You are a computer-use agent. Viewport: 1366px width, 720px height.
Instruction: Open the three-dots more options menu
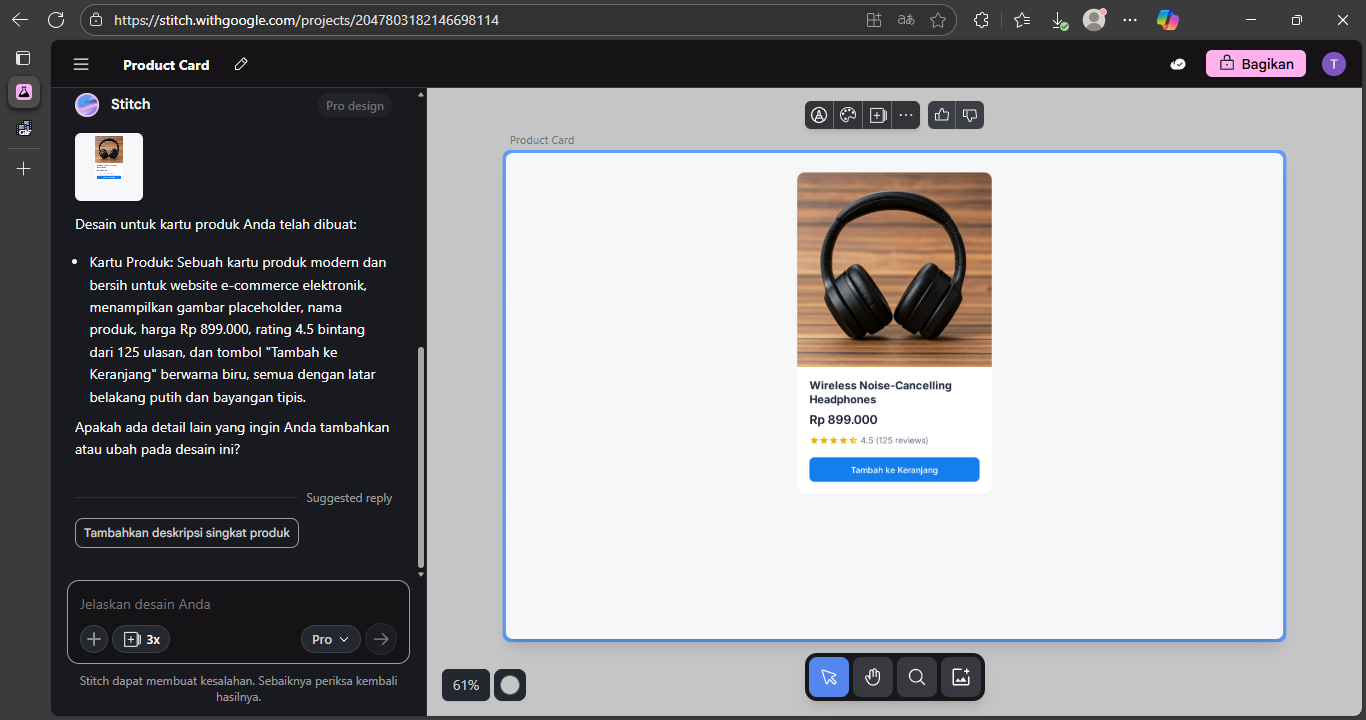[x=906, y=115]
